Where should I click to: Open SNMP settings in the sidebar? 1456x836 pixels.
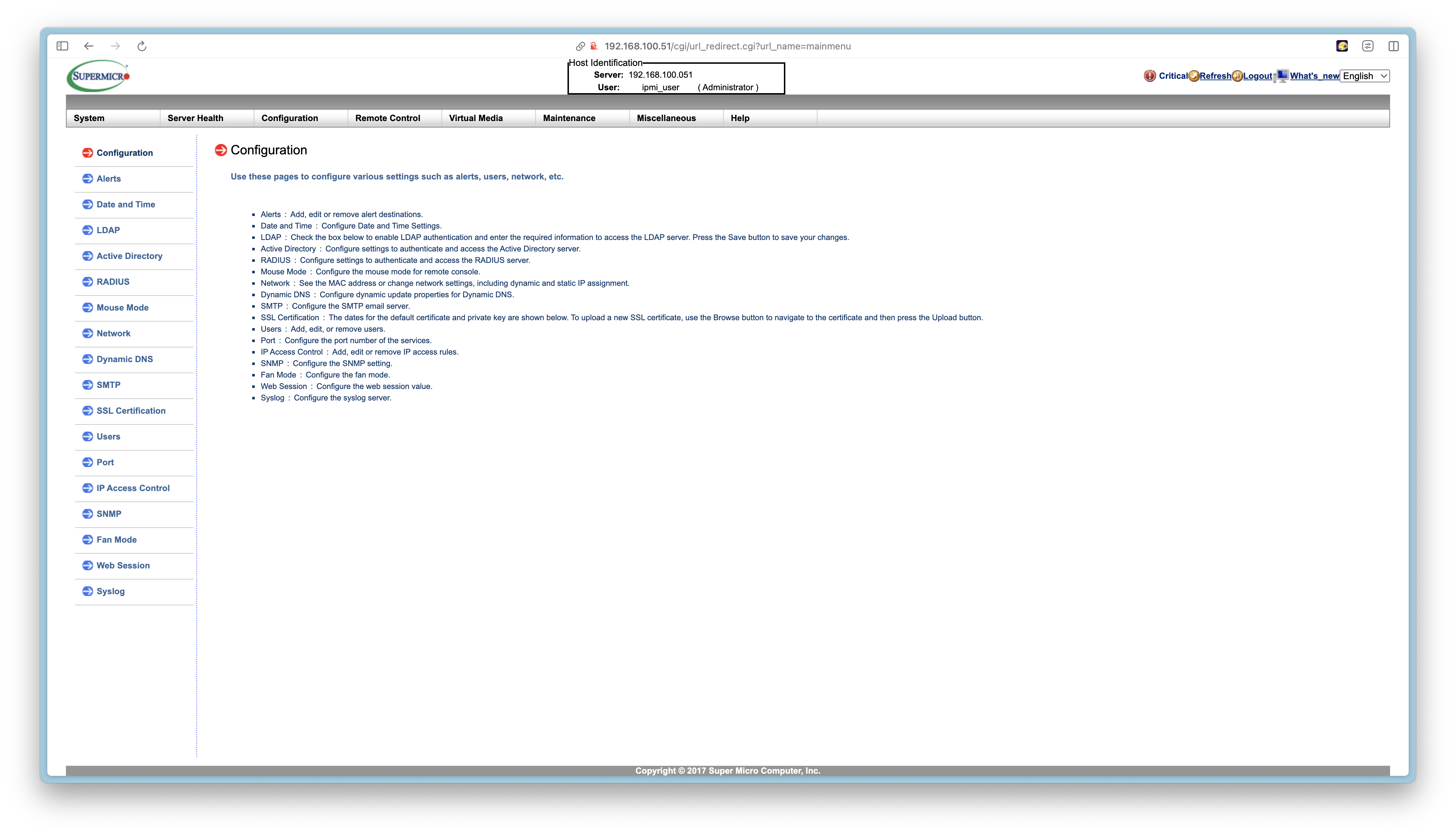[x=109, y=514]
